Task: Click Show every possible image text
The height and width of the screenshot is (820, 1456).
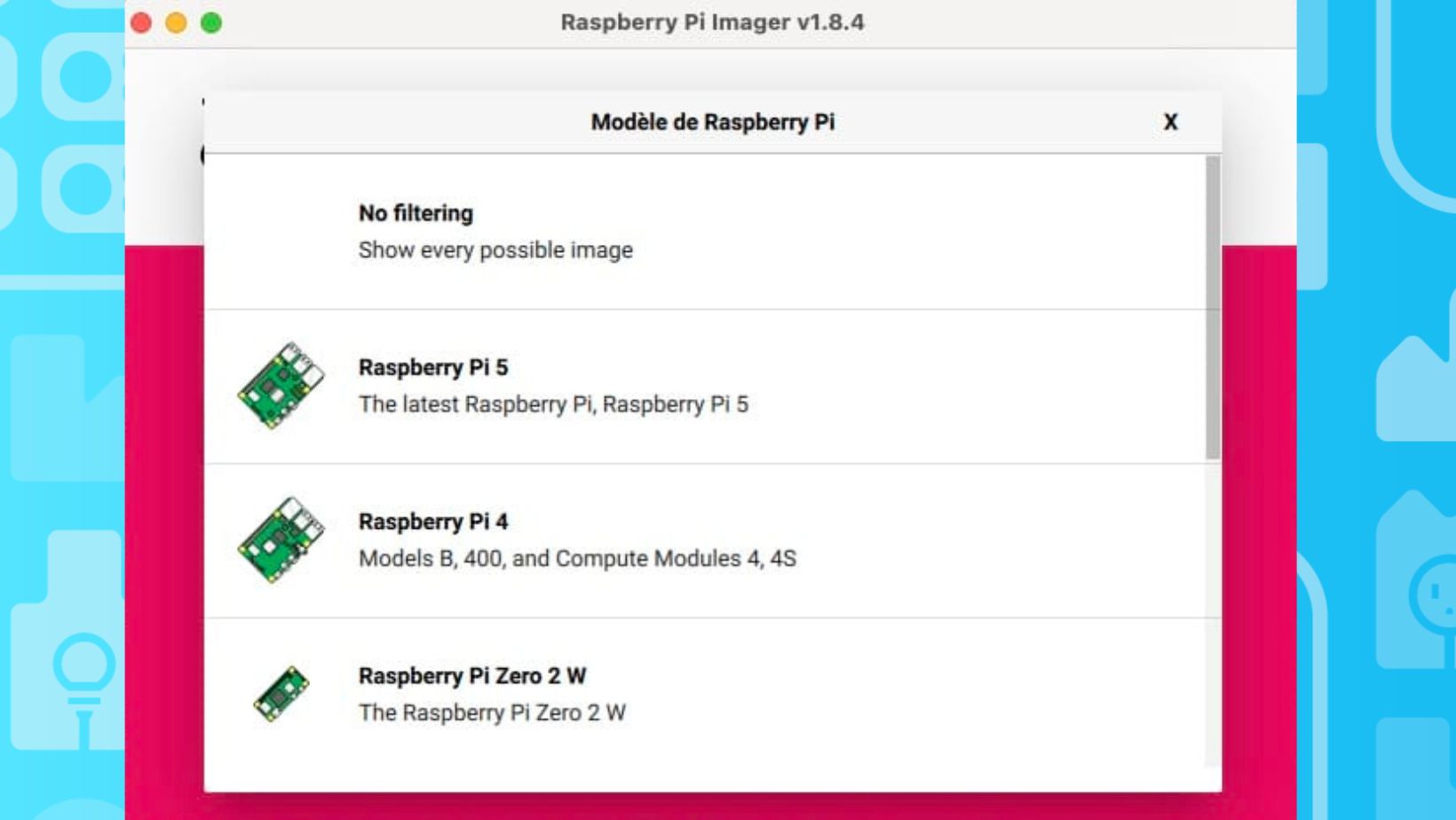Action: coord(495,249)
